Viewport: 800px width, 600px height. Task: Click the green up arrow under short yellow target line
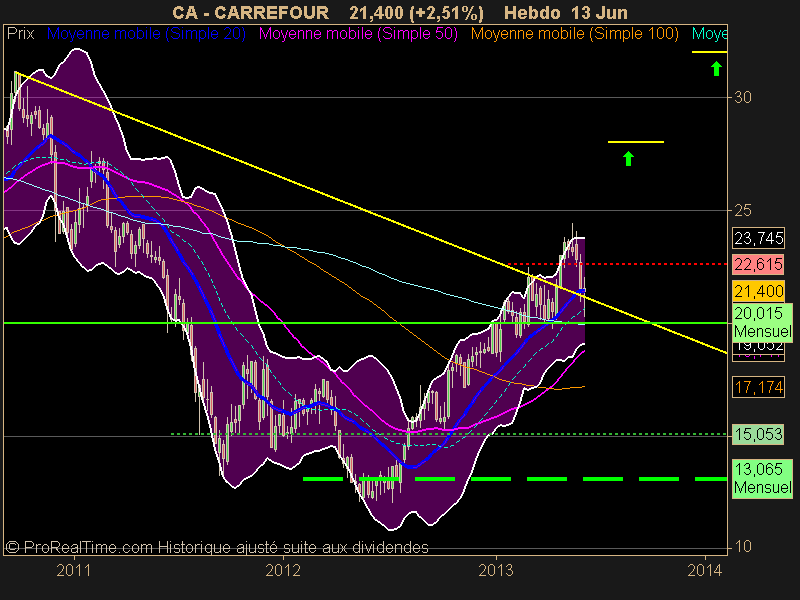click(x=629, y=159)
